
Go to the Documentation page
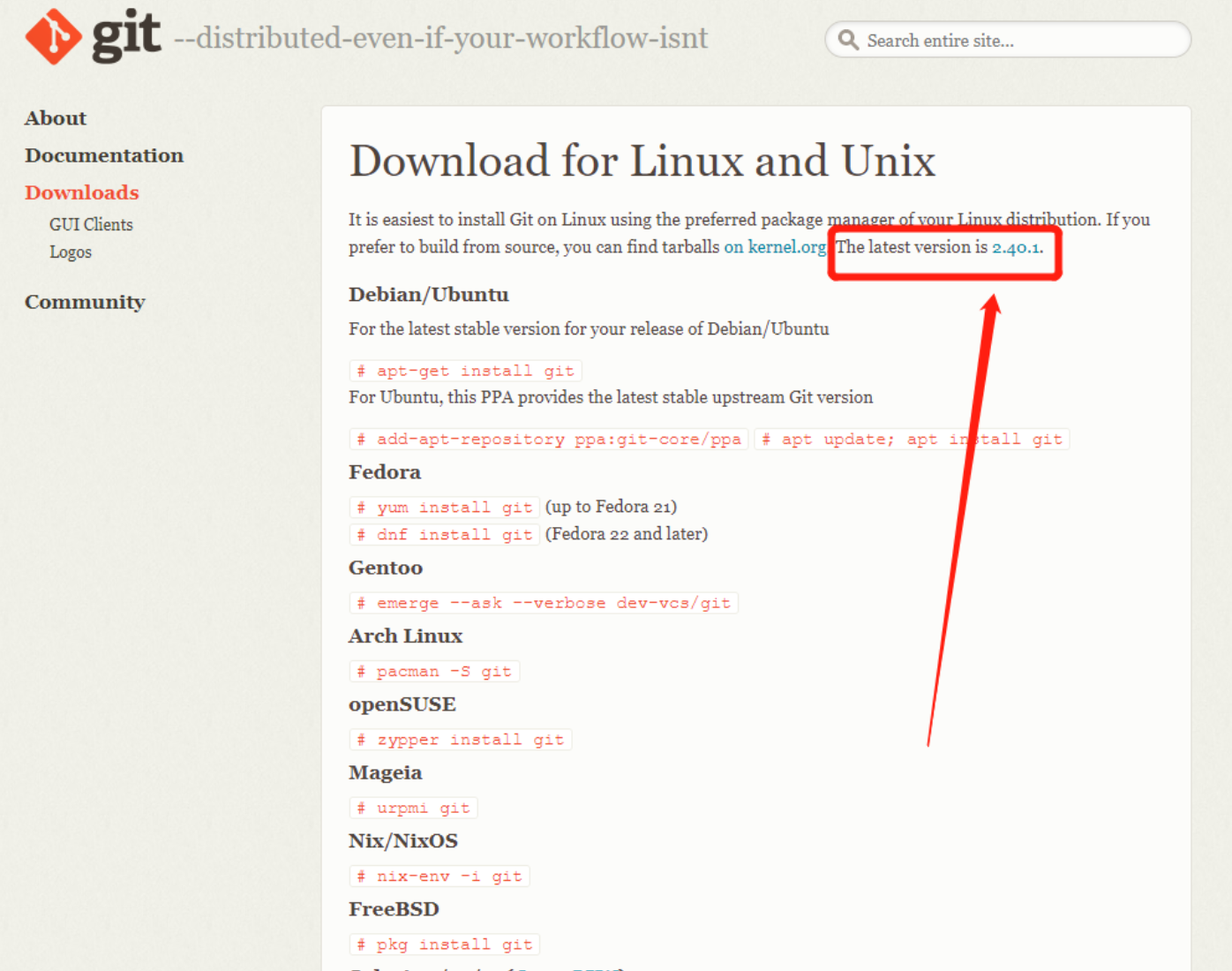(104, 155)
